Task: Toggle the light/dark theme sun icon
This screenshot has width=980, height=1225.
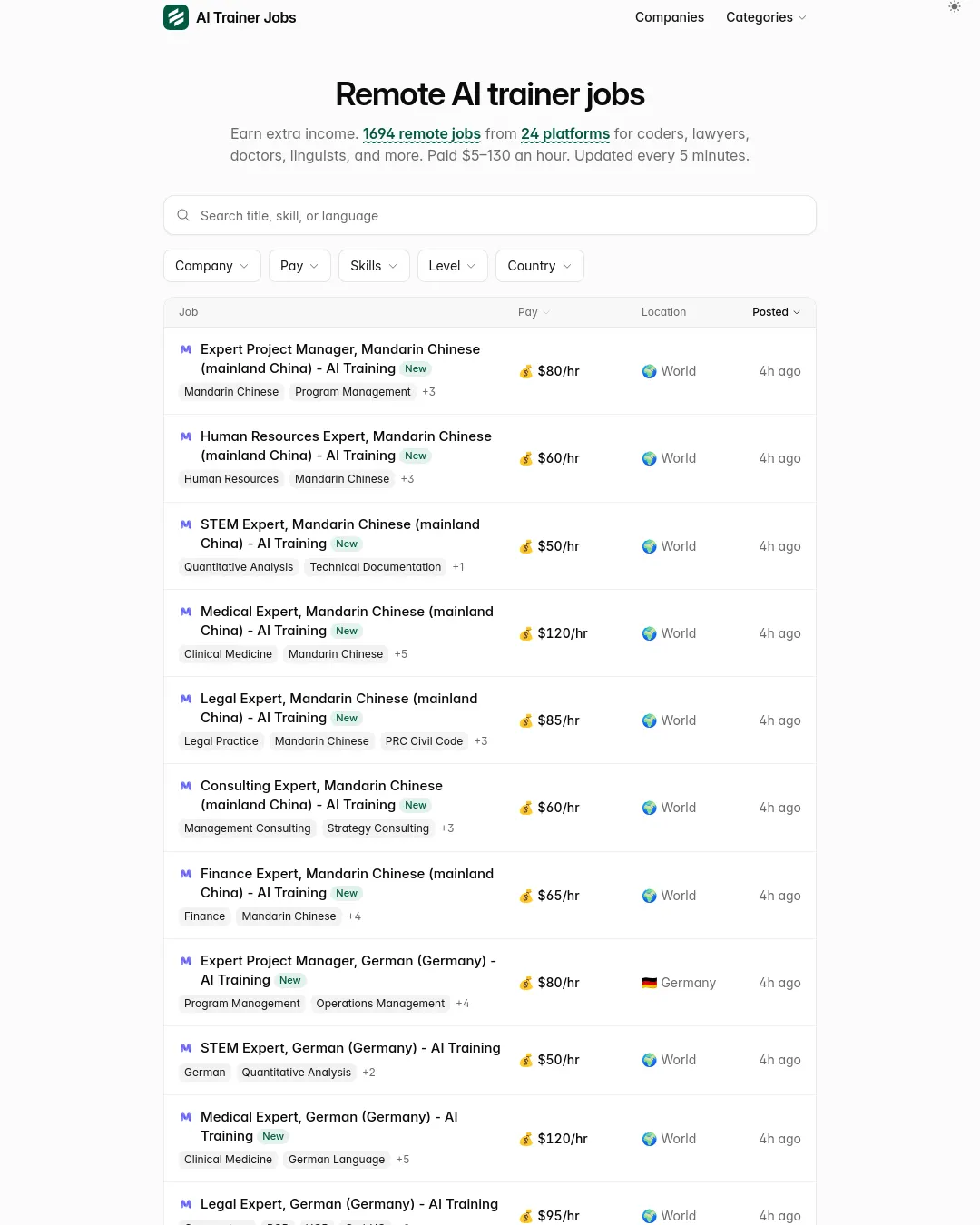Action: [955, 6]
